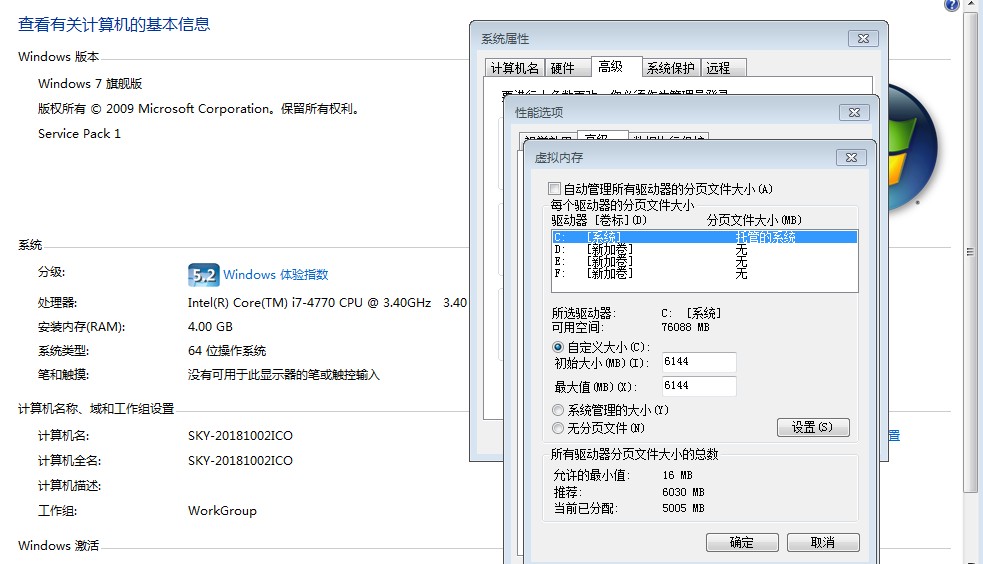Screen dimensions: 983x564
Task: Click the 4.00 GB RAM value
Action: click(210, 326)
